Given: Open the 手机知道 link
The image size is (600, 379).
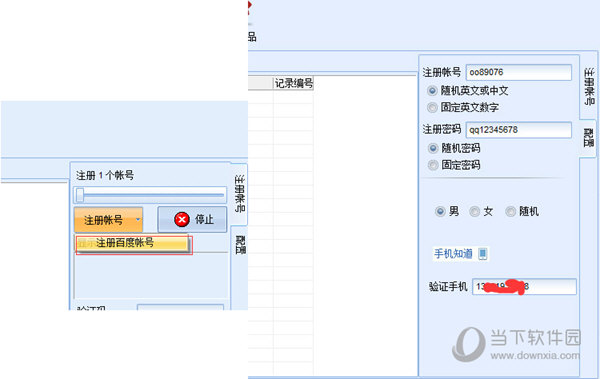Looking at the screenshot, I should 453,253.
